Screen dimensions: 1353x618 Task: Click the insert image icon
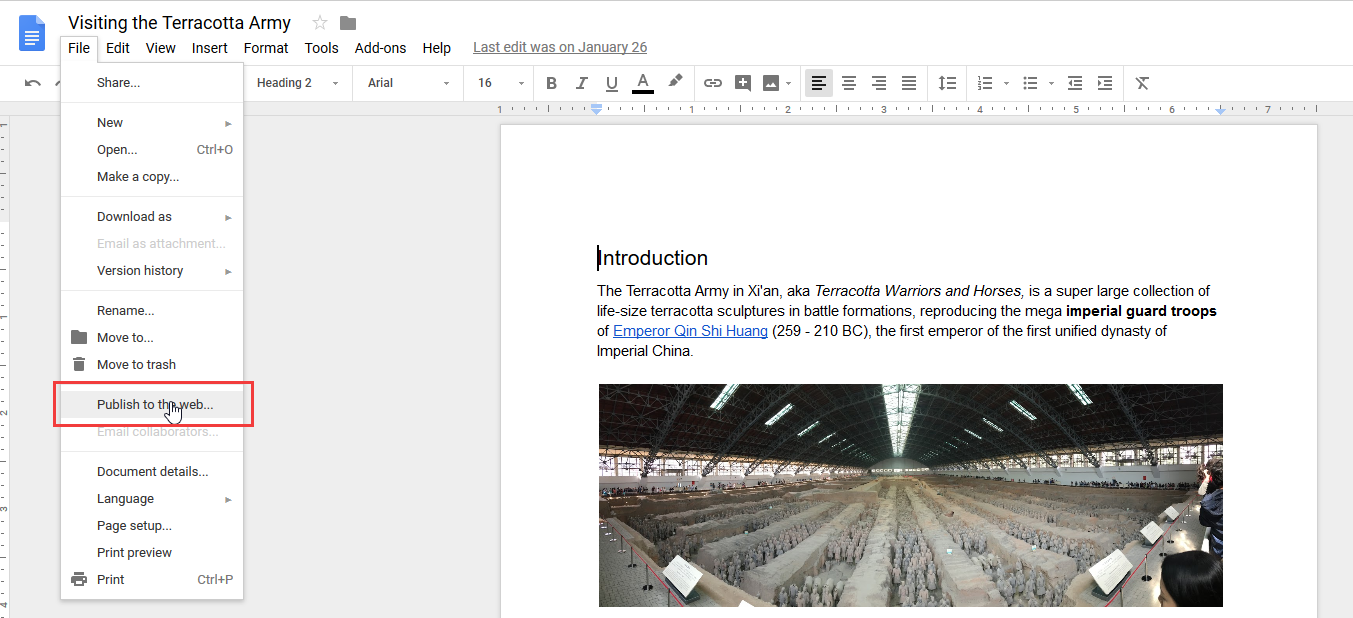tap(771, 83)
